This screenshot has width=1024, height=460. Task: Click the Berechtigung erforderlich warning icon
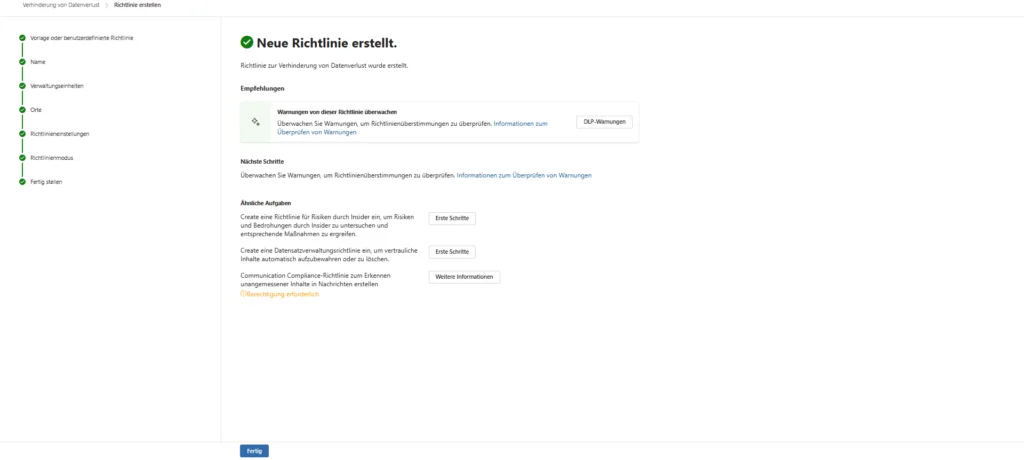tap(243, 294)
